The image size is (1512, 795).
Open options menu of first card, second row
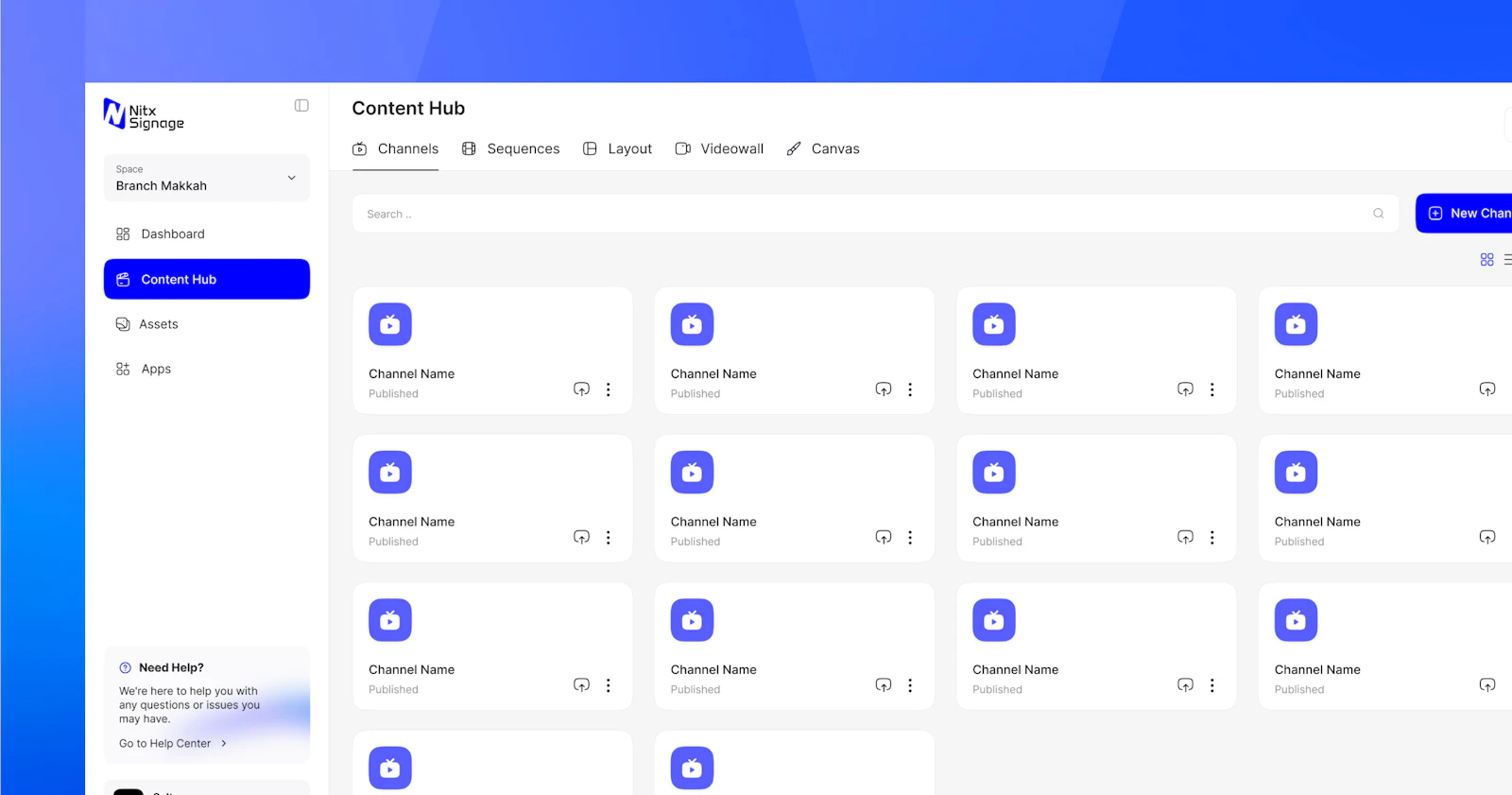tap(609, 537)
